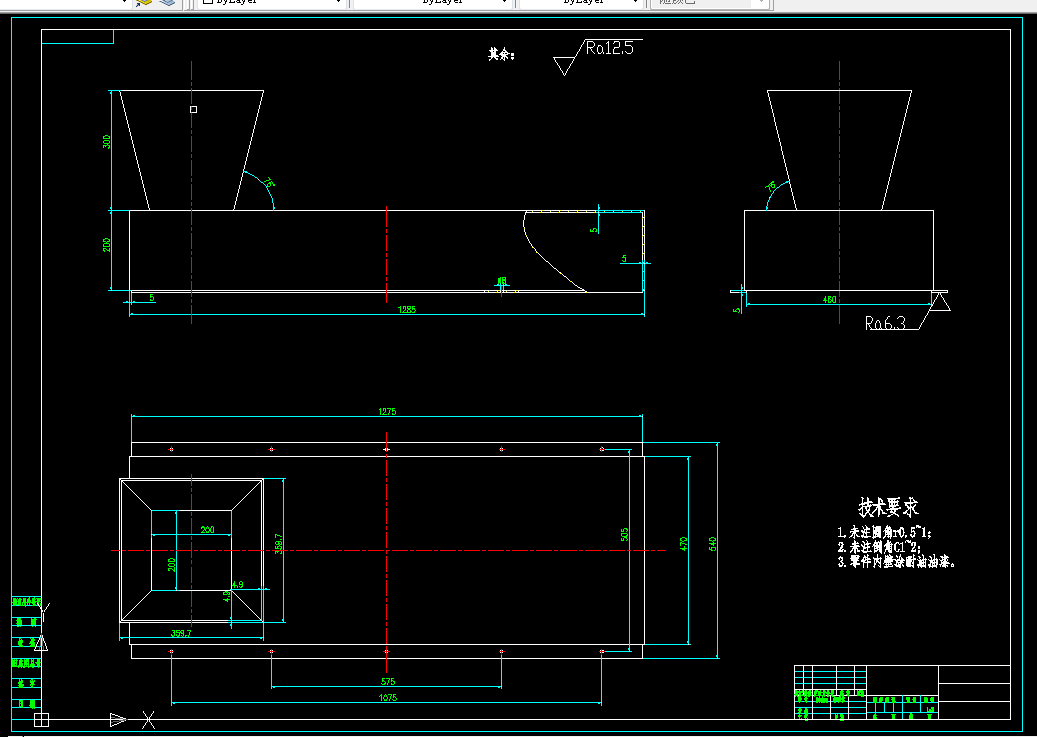Select the horizontal 4.9 dimension text
This screenshot has width=1037, height=737.
pos(237,584)
